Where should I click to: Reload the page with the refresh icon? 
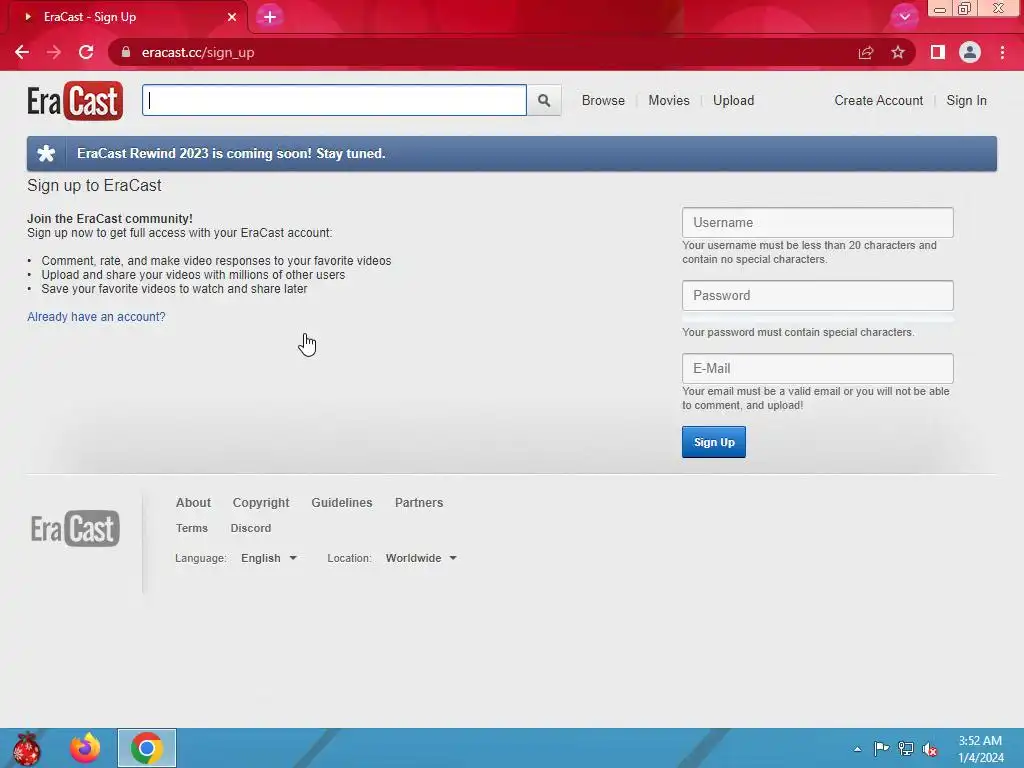coord(86,52)
